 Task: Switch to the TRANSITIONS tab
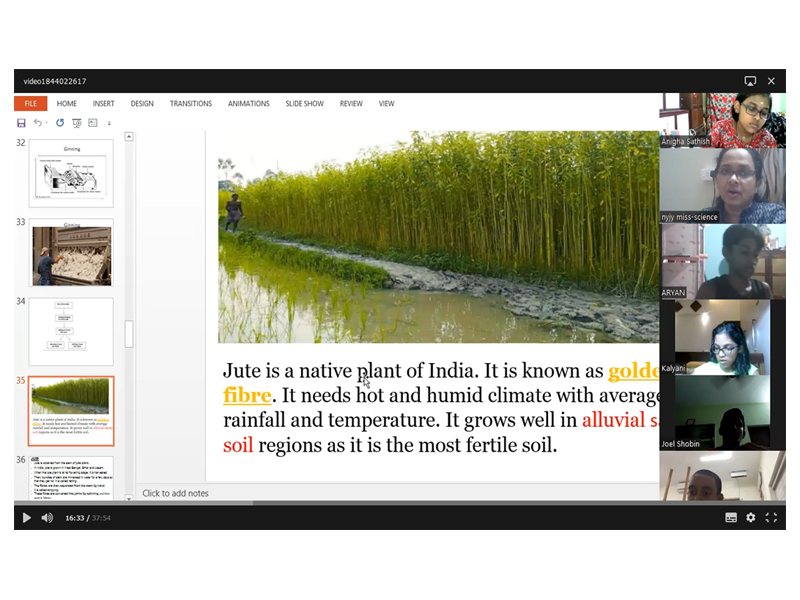190,103
